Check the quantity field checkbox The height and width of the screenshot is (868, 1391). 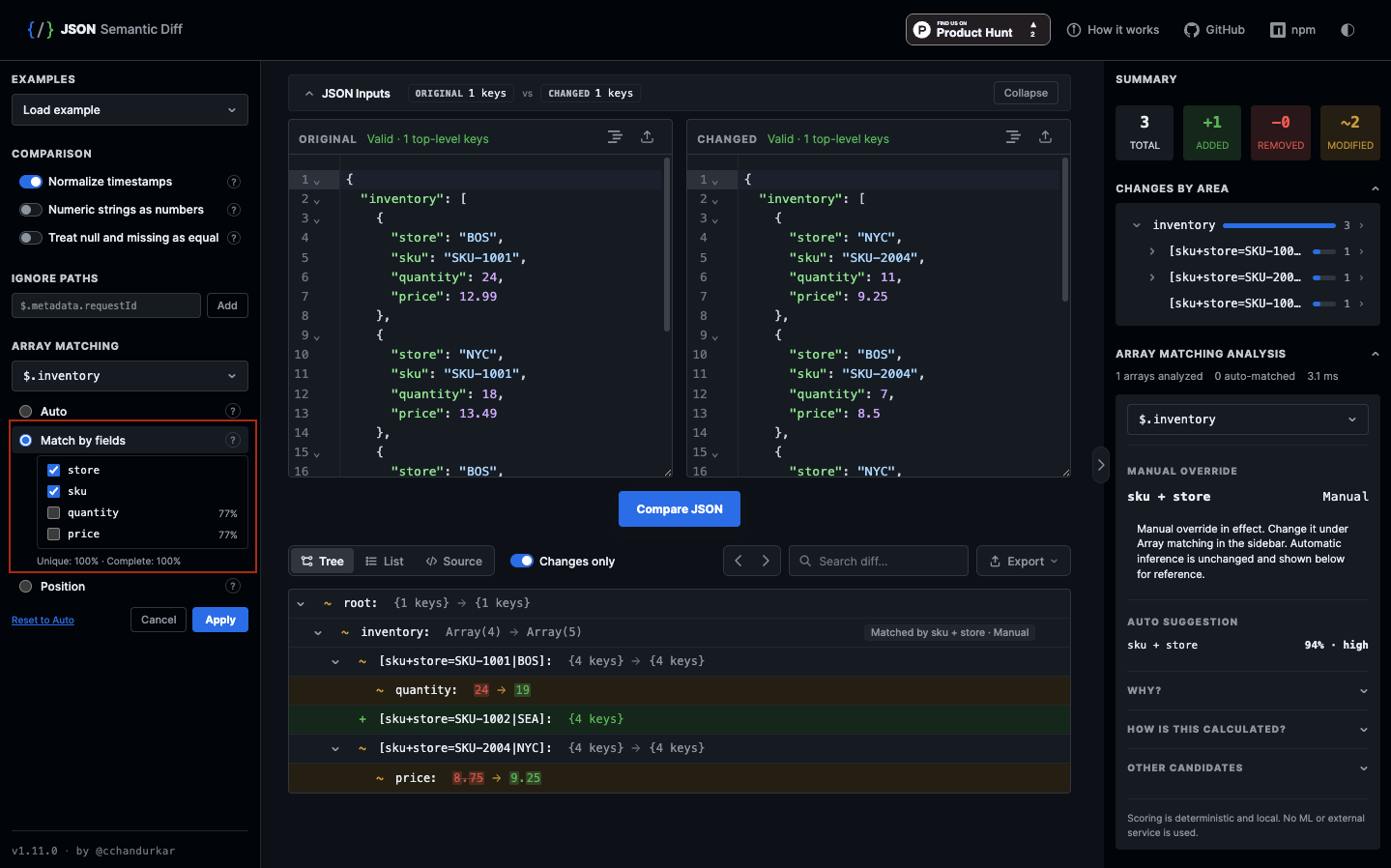[54, 512]
